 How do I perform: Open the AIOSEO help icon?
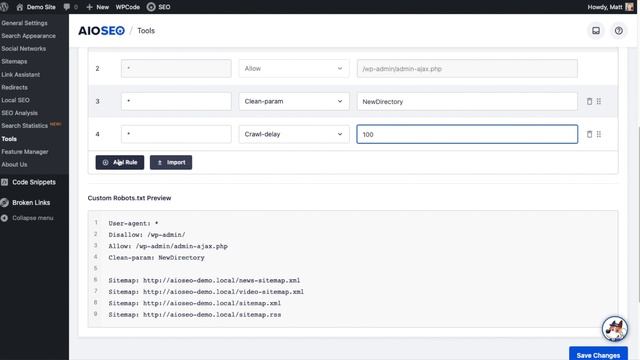pos(618,31)
